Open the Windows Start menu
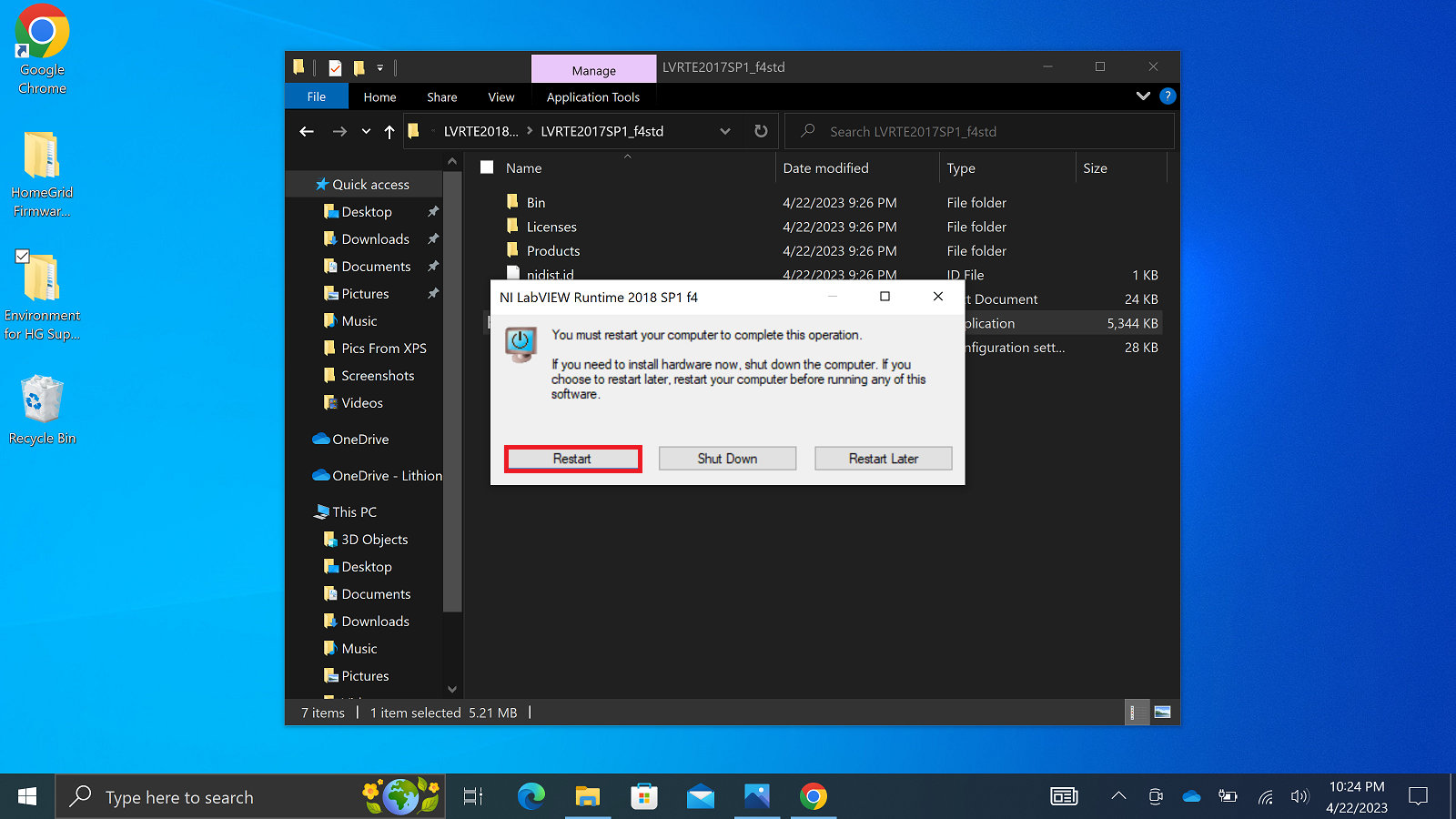Image resolution: width=1456 pixels, height=819 pixels. point(27,796)
